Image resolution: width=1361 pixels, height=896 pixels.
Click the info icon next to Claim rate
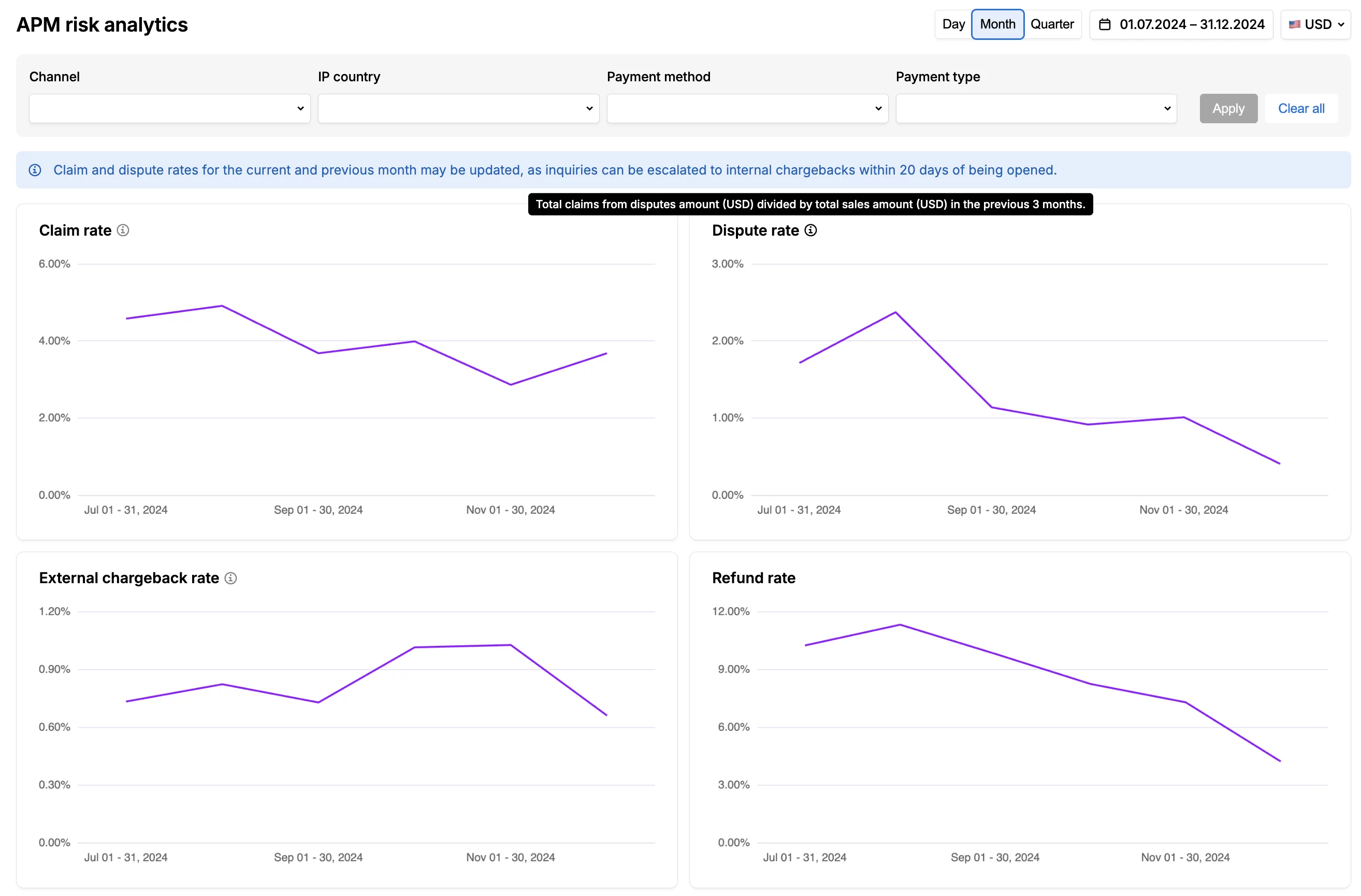point(123,230)
